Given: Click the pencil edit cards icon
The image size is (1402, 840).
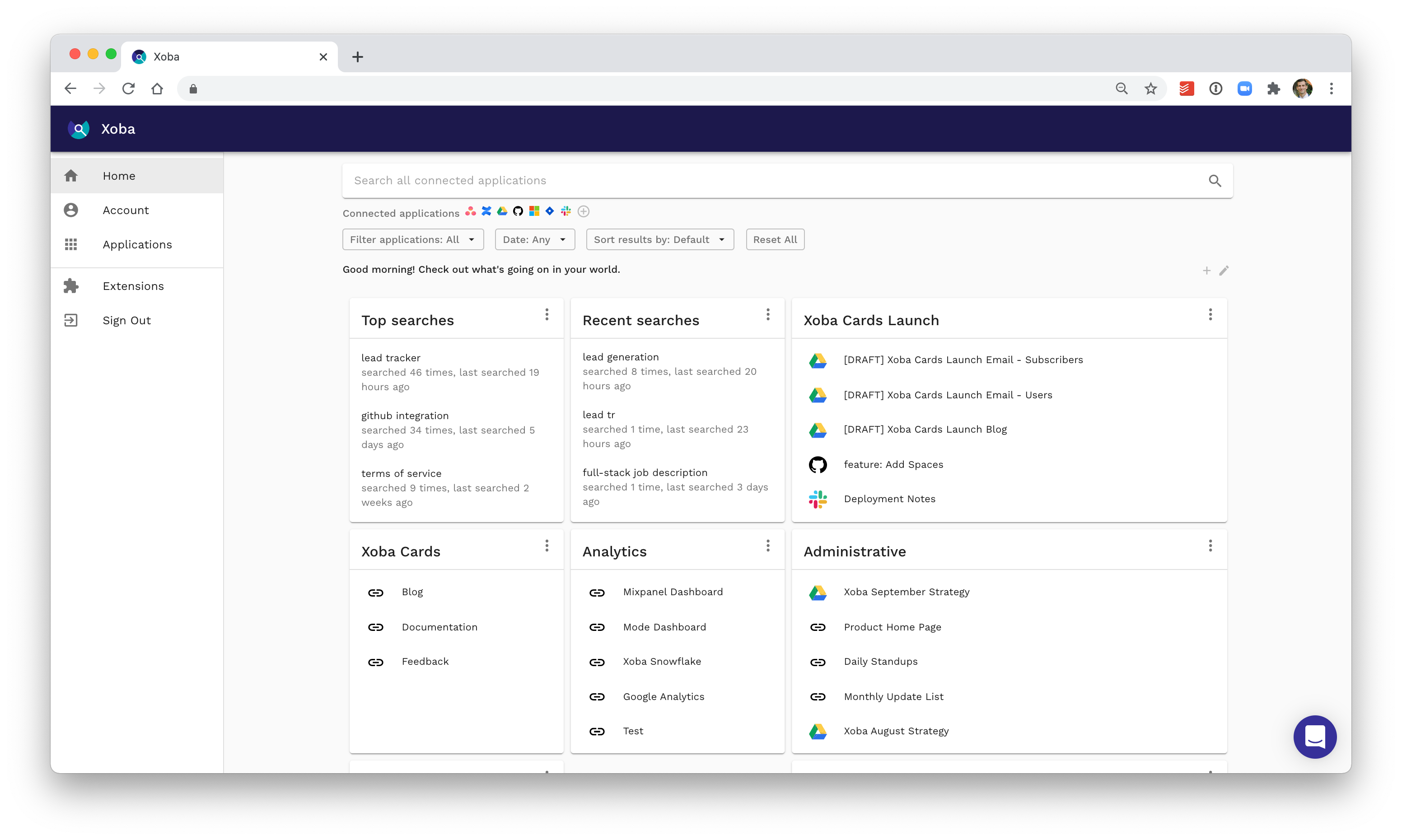Looking at the screenshot, I should [x=1224, y=271].
